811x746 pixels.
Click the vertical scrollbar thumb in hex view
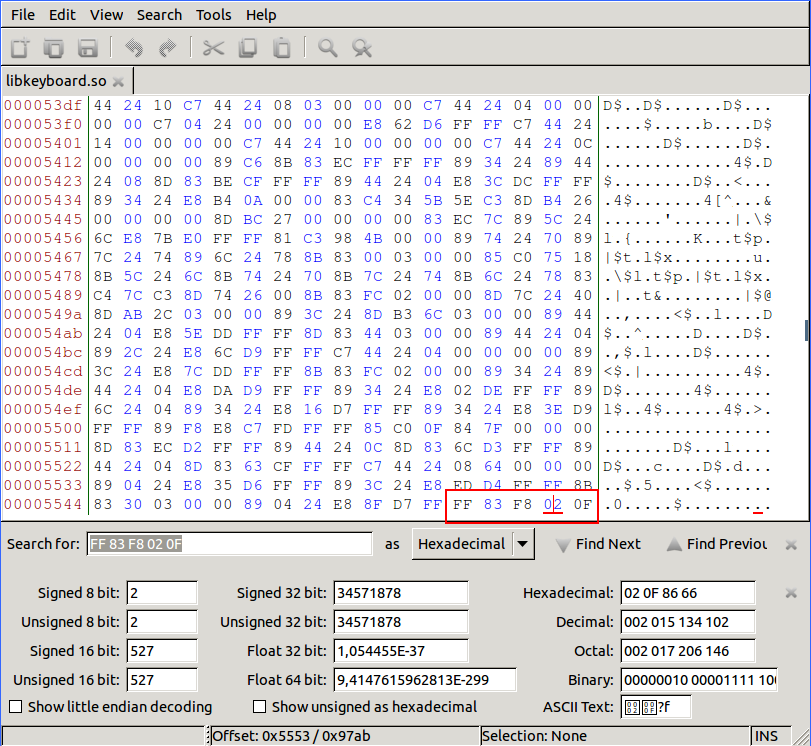(806, 331)
